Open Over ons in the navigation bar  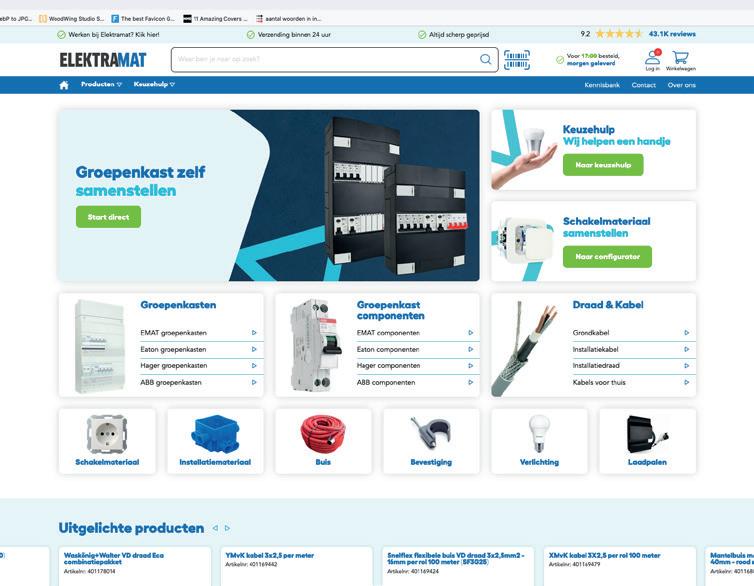681,85
